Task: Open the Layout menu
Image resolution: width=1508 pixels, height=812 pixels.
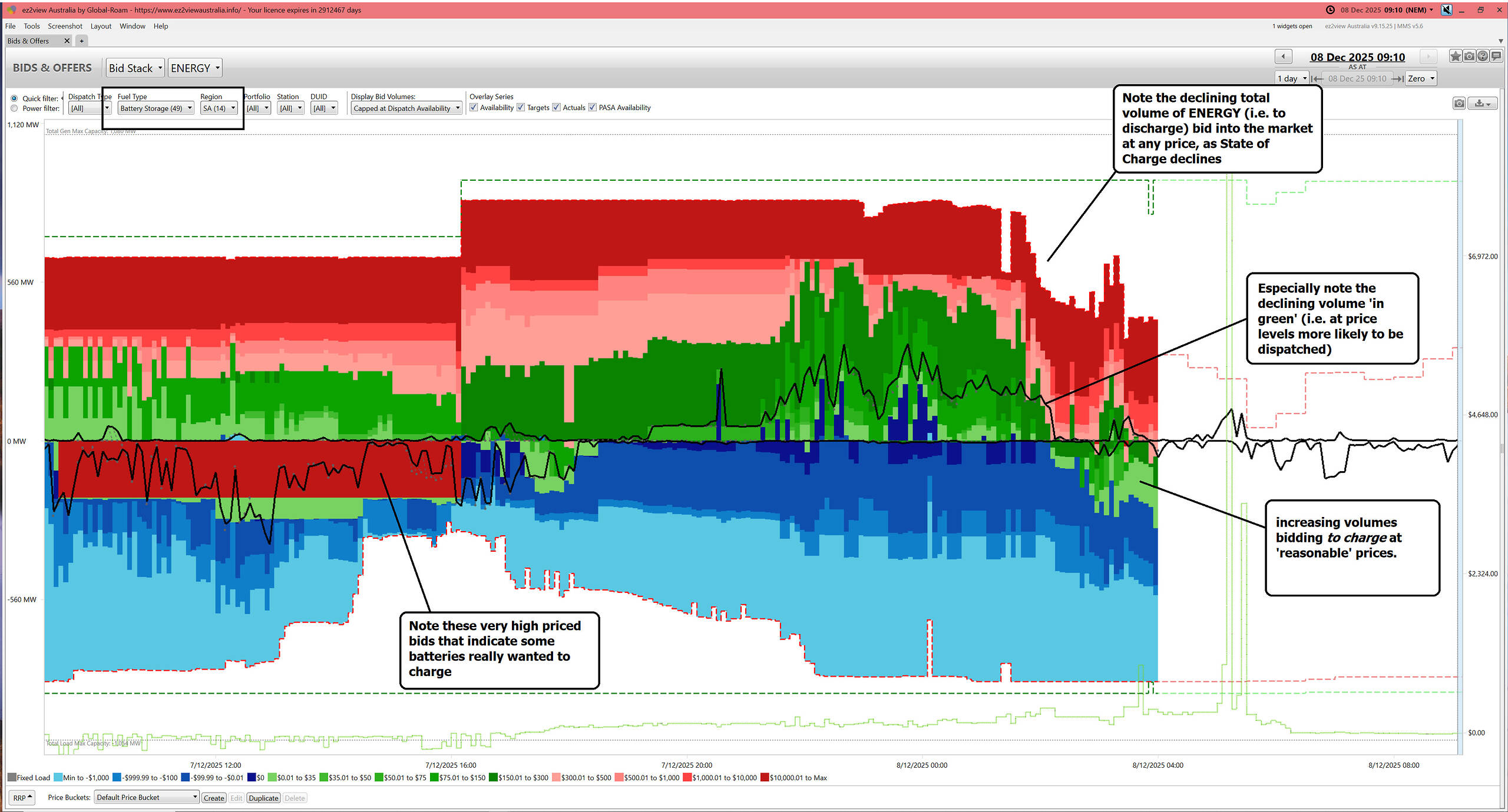Action: (x=101, y=26)
